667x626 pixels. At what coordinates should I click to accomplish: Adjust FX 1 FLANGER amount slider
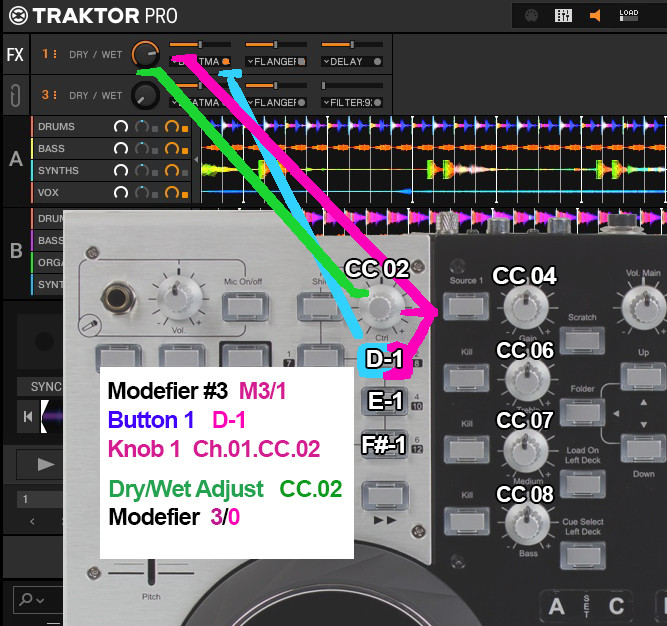coord(276,44)
